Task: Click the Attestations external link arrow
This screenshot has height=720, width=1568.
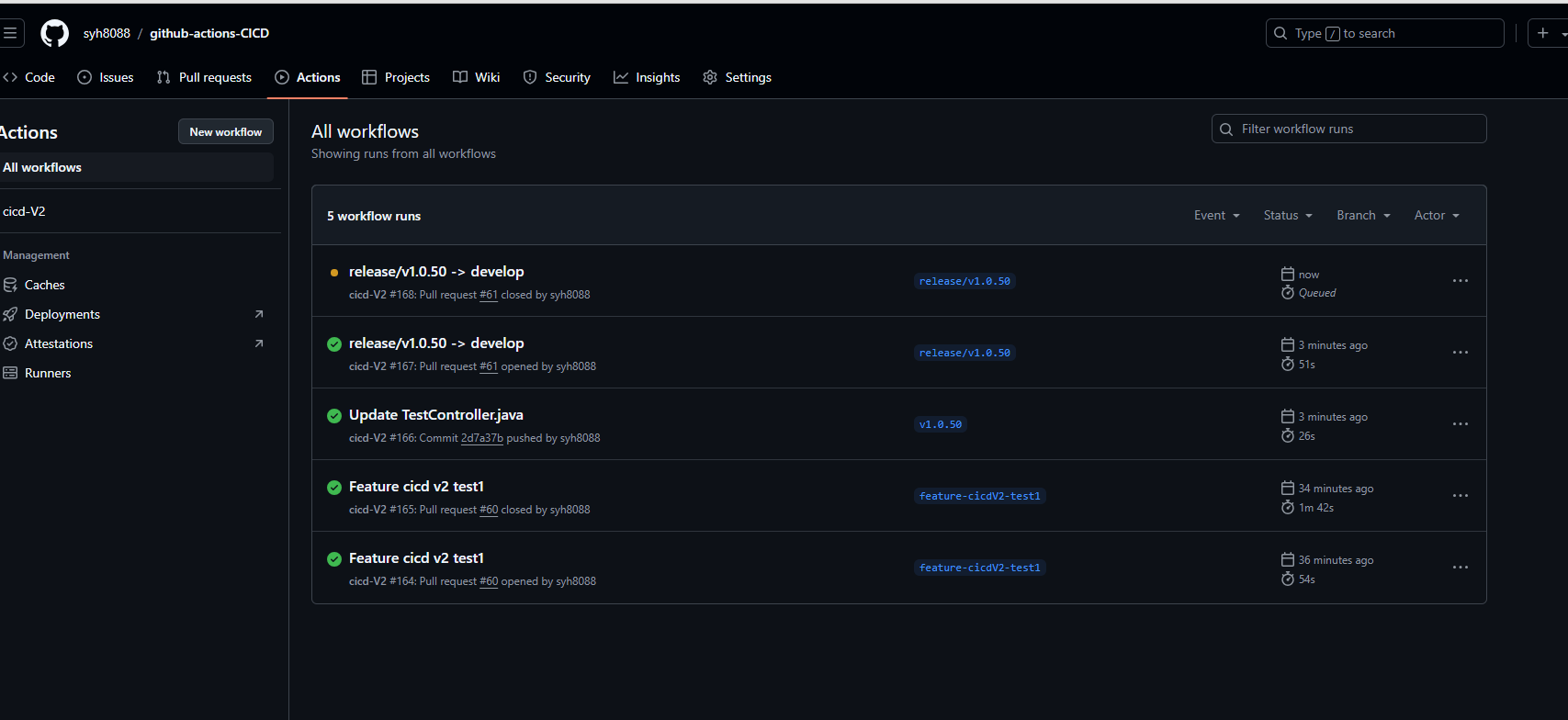Action: click(259, 343)
